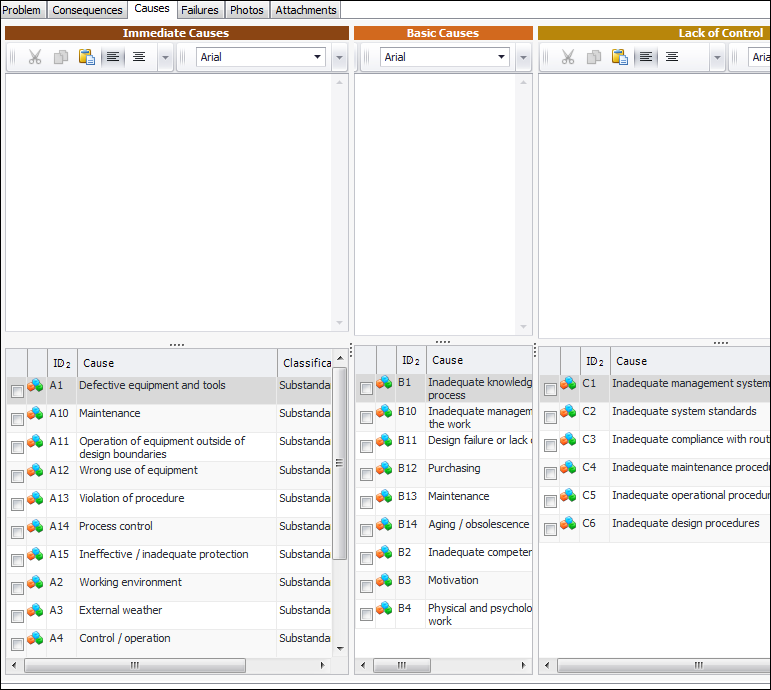Click Cut icon in Immediate Causes toolbar

tap(35, 57)
